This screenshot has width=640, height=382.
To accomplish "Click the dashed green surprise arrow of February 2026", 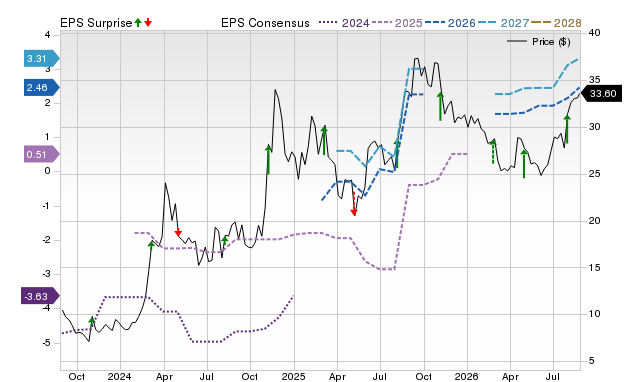I will coord(493,151).
